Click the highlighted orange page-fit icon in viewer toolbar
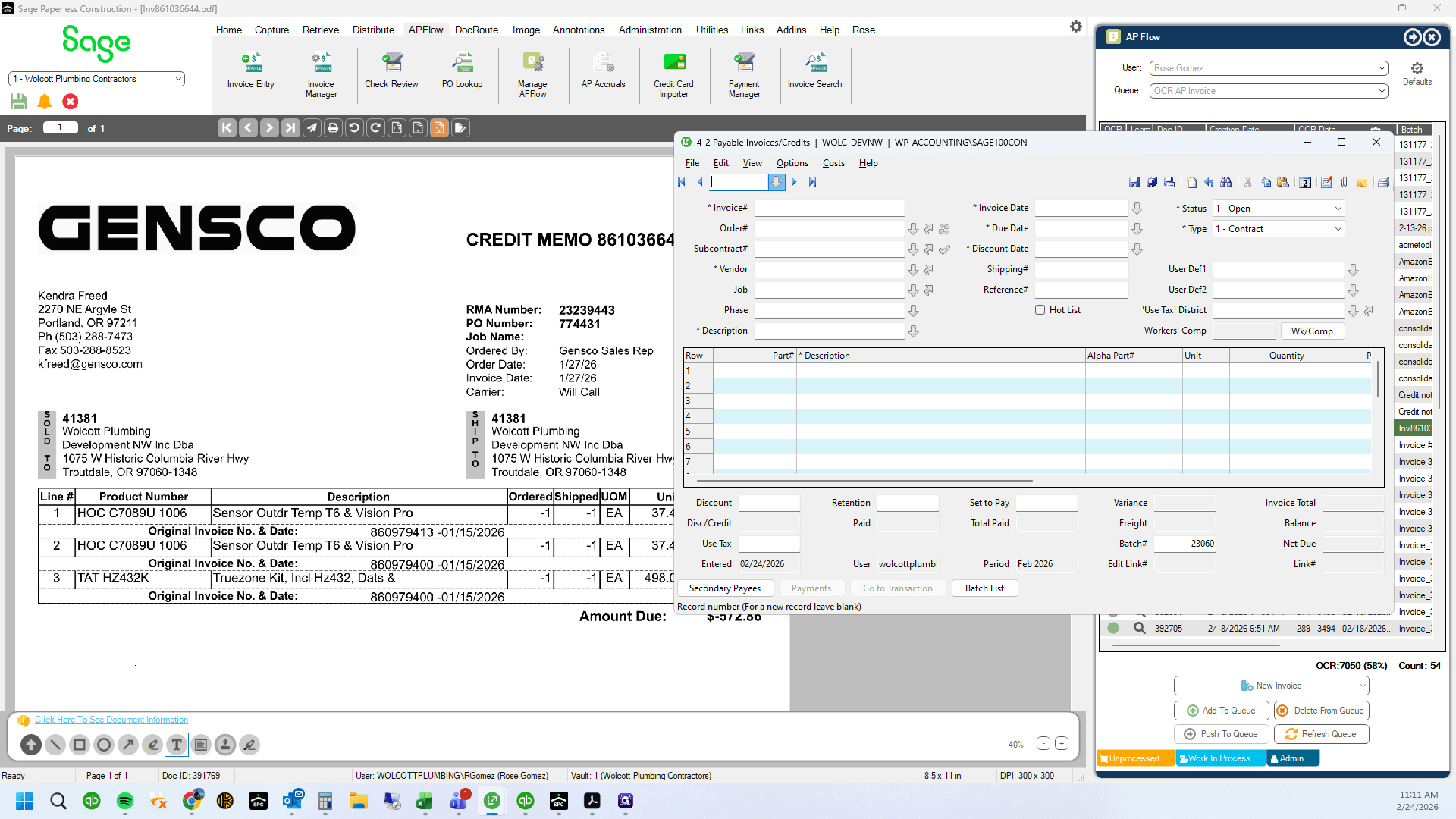1456x819 pixels. (x=439, y=128)
